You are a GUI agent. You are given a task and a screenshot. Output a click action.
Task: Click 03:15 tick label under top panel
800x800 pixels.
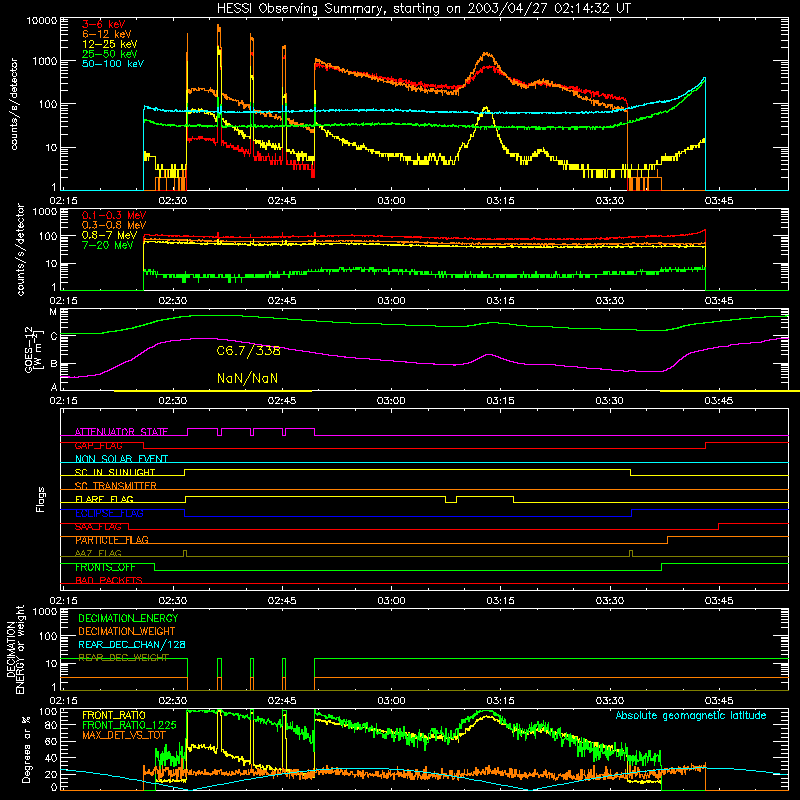pos(500,201)
